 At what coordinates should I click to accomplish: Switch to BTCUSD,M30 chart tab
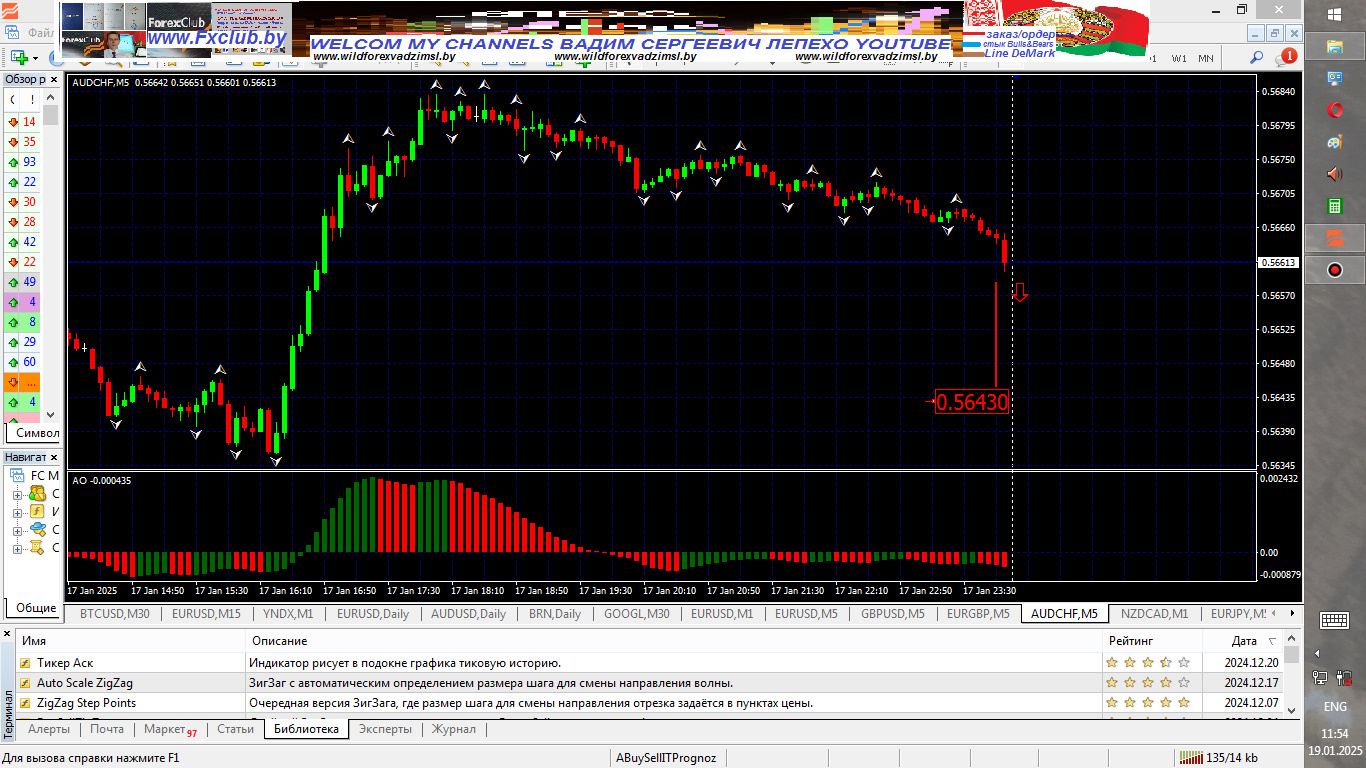coord(114,614)
